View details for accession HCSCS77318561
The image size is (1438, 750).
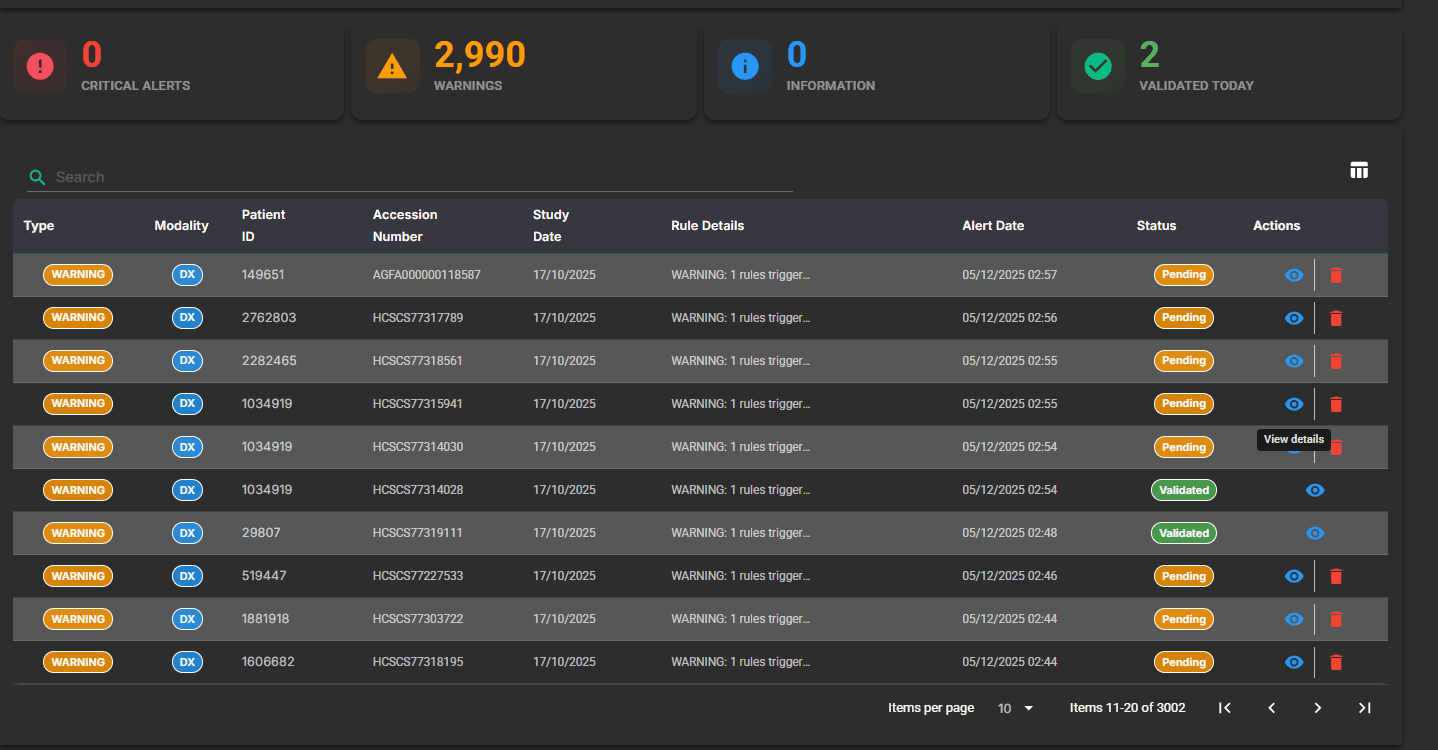(x=1294, y=361)
